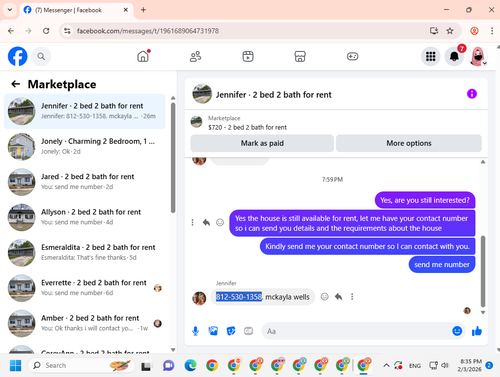Open the notifications bell
500x377 pixels.
click(x=454, y=56)
